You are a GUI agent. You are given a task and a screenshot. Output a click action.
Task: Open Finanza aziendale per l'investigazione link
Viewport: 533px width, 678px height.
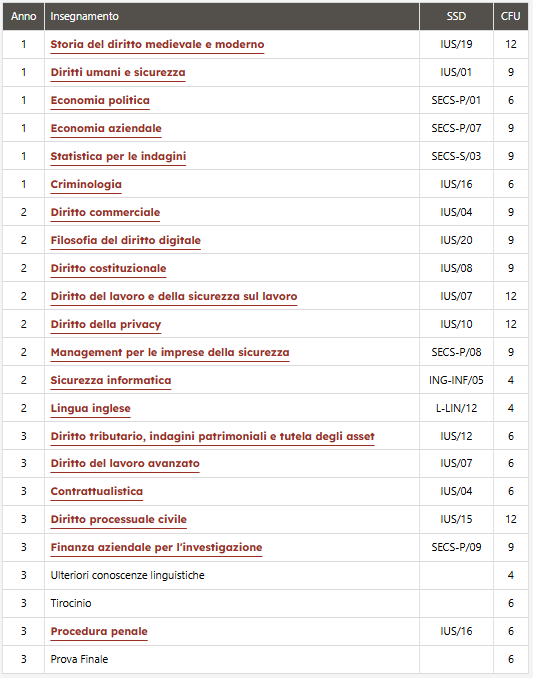(x=156, y=548)
